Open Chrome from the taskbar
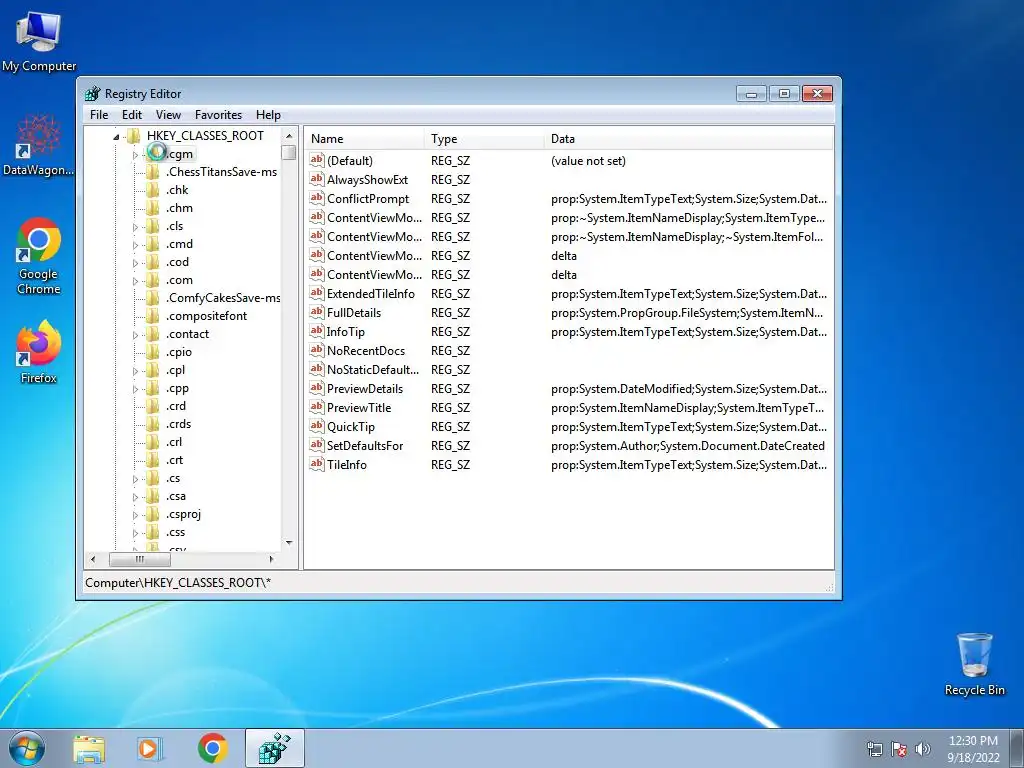Viewport: 1024px width, 768px height. click(x=212, y=748)
